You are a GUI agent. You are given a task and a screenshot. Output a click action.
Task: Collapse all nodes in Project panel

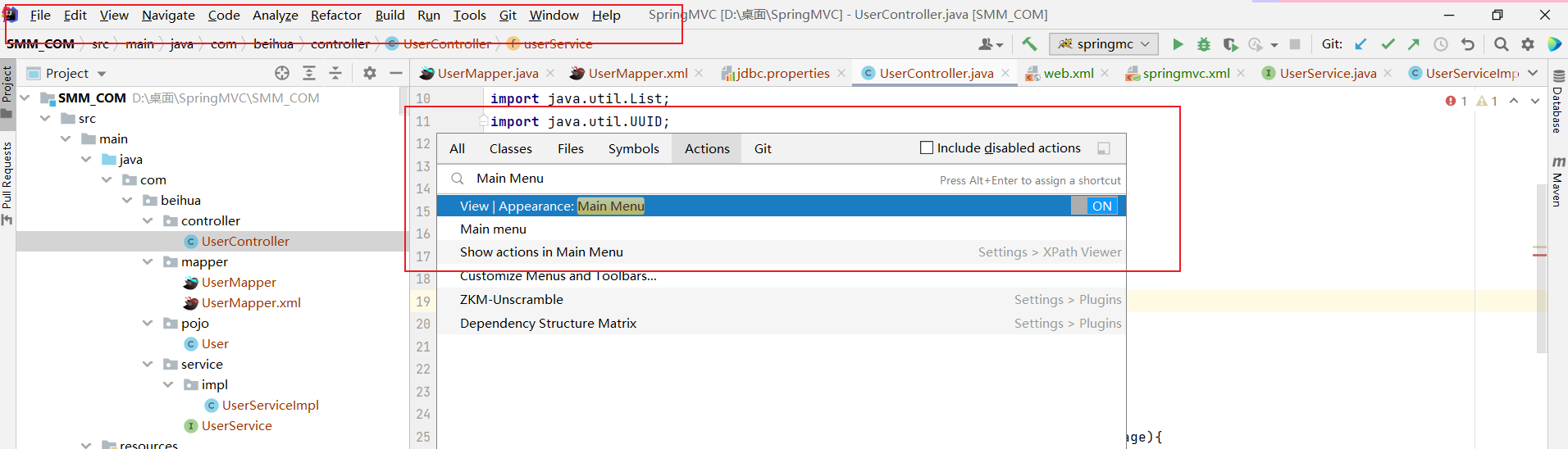point(335,73)
